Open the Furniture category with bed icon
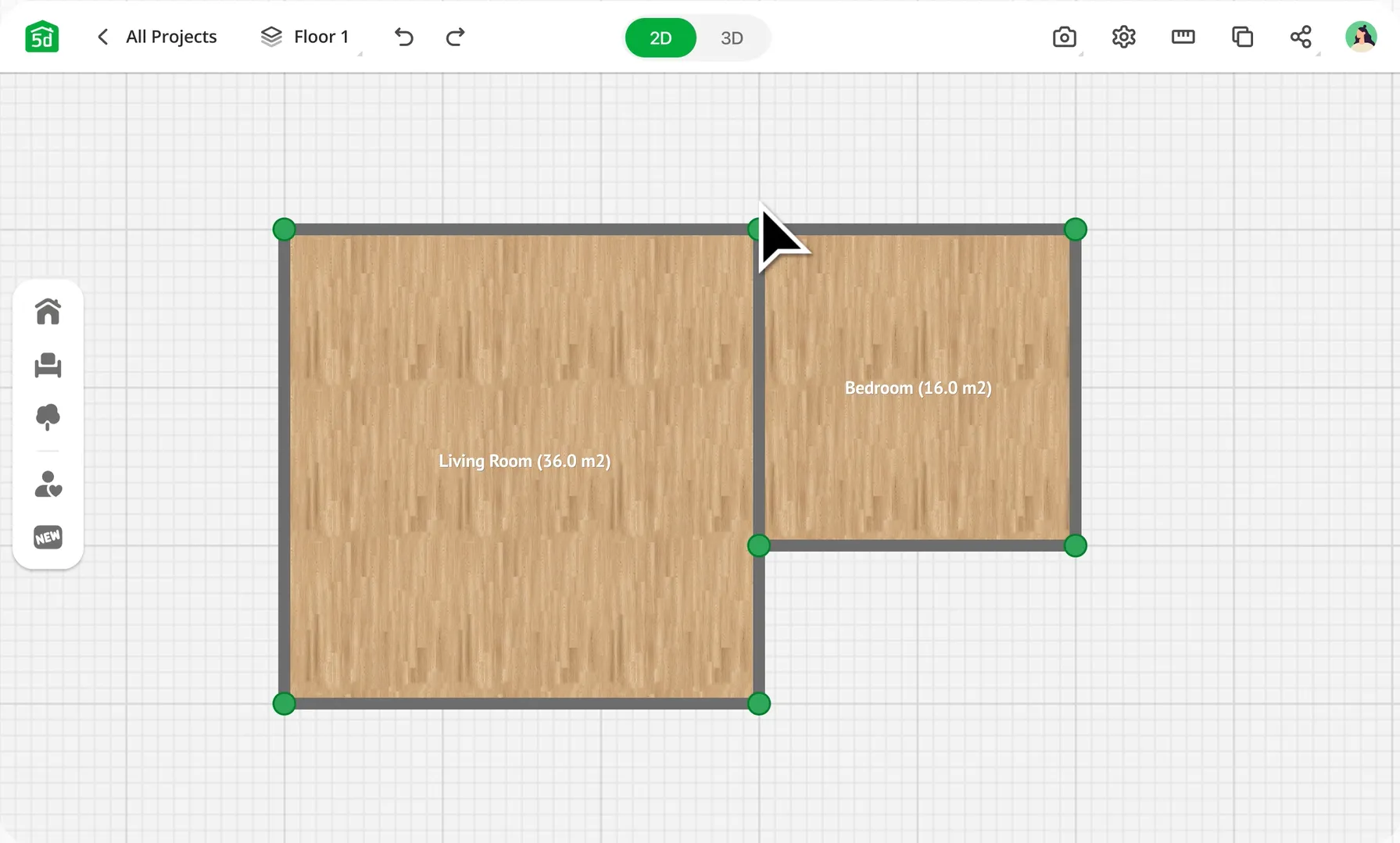The height and width of the screenshot is (843, 1400). click(48, 365)
